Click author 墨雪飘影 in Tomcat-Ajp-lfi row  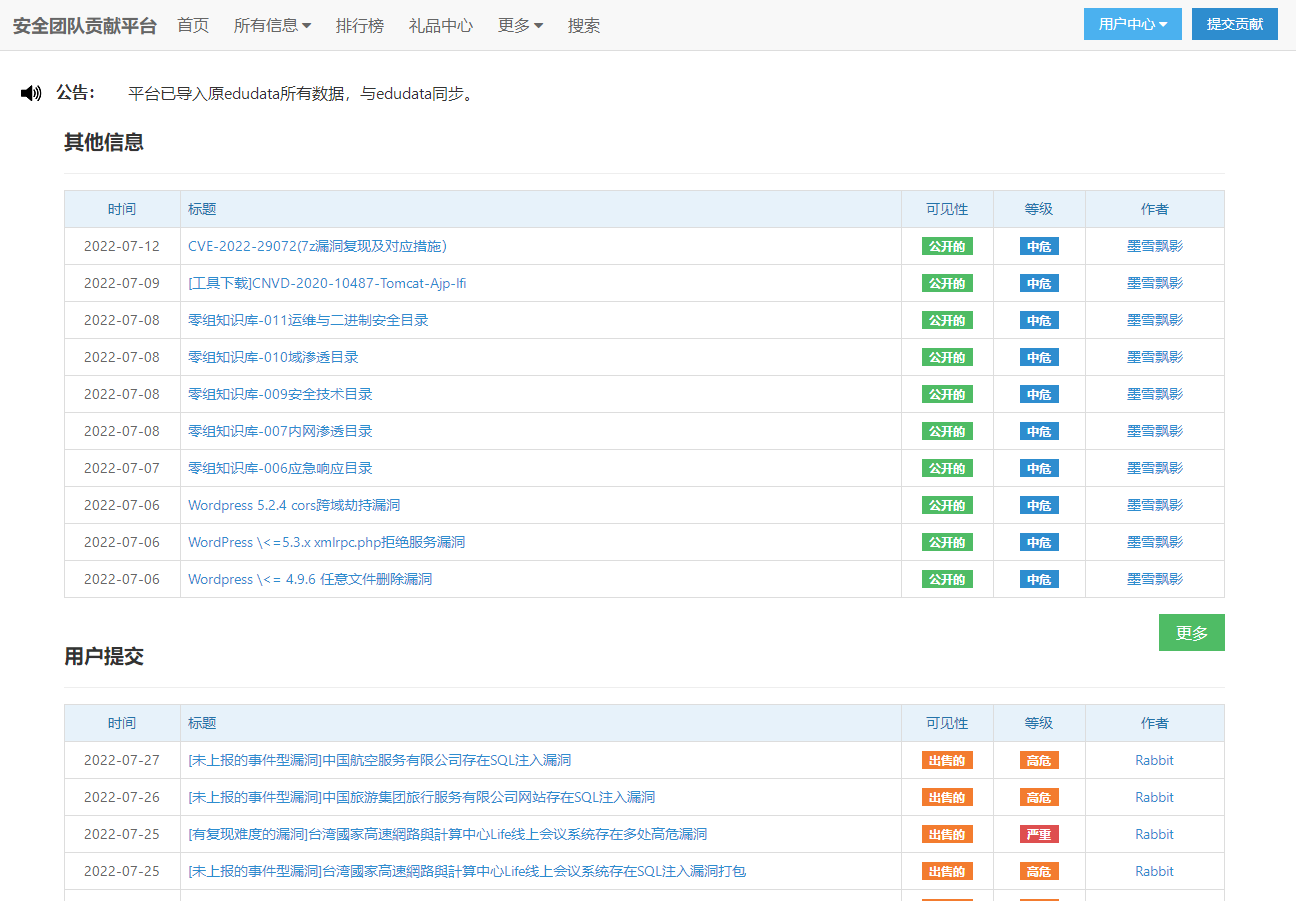coord(1155,283)
